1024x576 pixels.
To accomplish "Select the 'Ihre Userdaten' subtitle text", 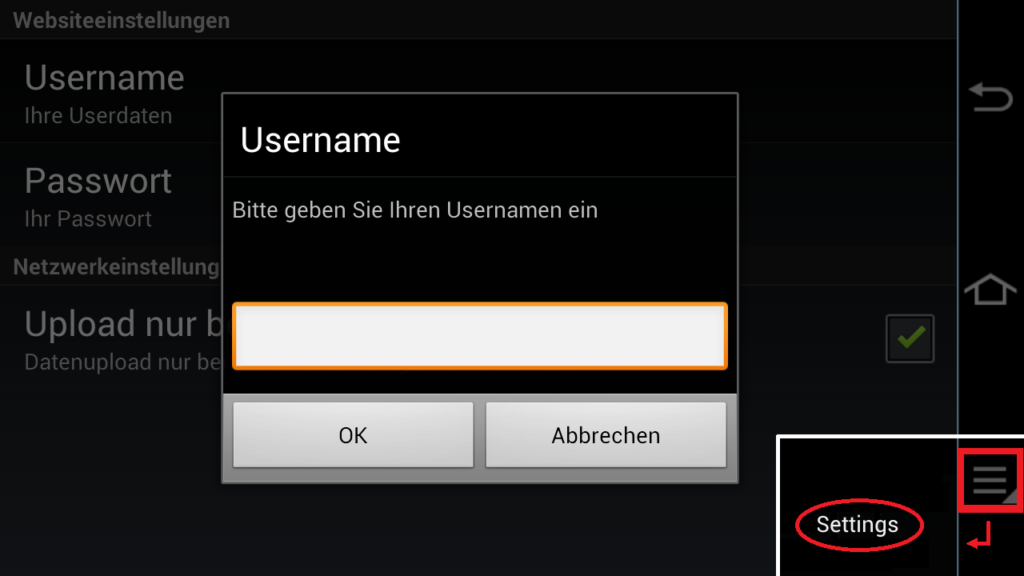I will click(99, 116).
